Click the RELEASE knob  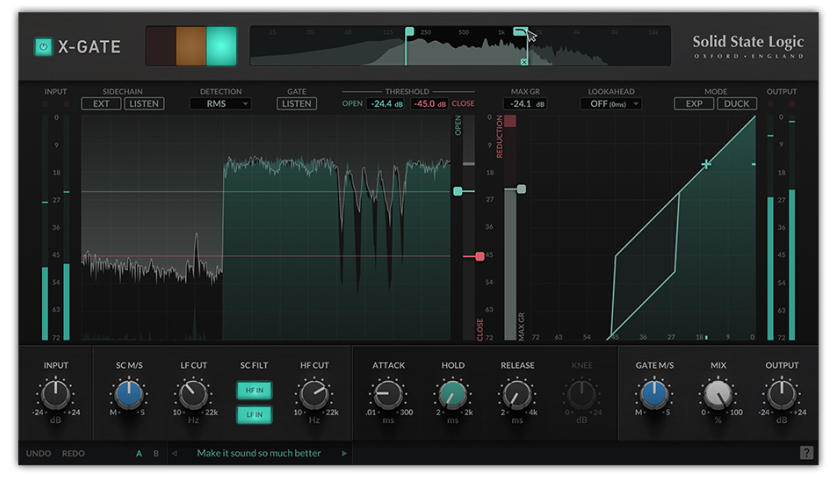[517, 394]
